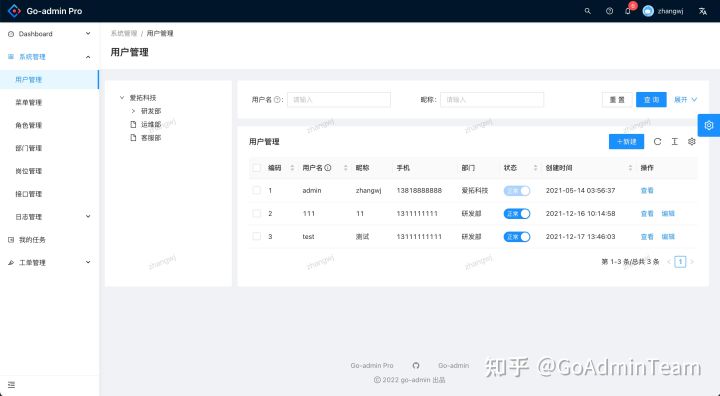720x396 pixels.
Task: Click phone number 13818888888 cell
Action: (419, 190)
